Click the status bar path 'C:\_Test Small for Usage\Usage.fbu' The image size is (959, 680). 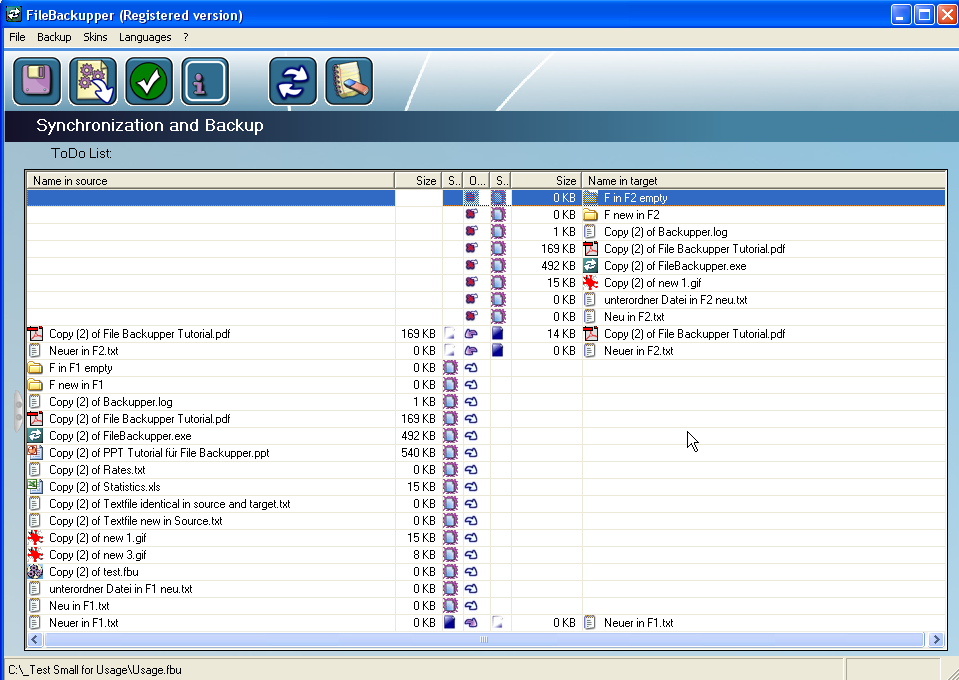pos(95,670)
